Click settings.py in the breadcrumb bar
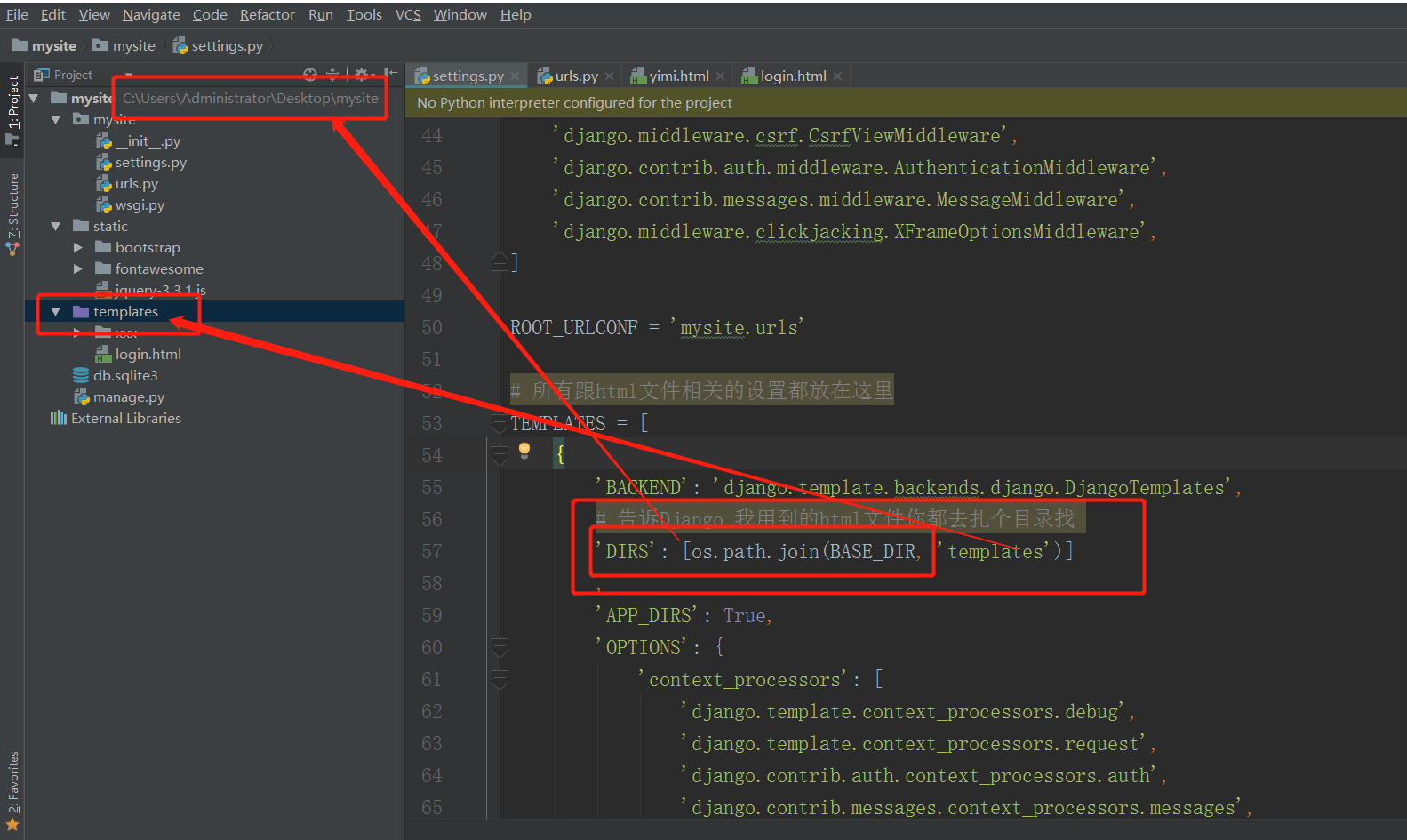The height and width of the screenshot is (840, 1407). [x=227, y=46]
